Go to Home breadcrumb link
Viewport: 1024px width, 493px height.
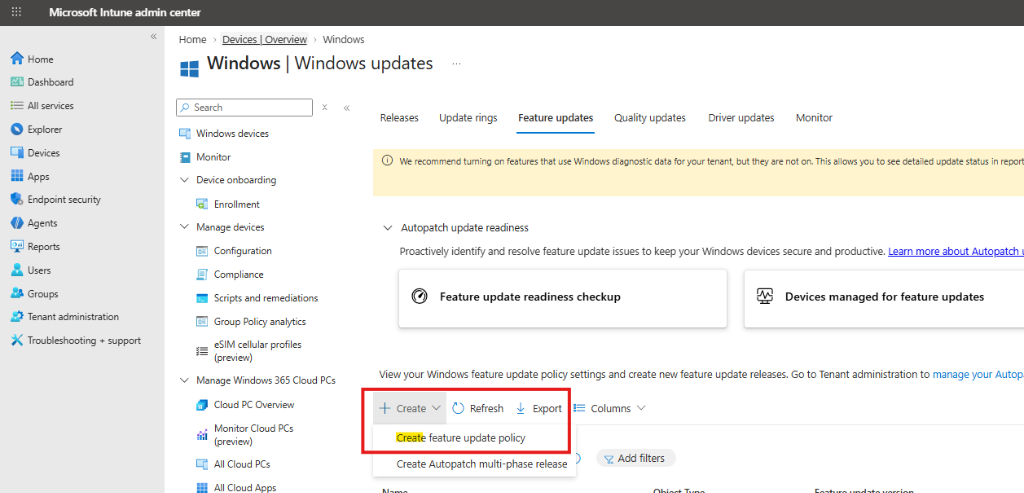(x=193, y=40)
